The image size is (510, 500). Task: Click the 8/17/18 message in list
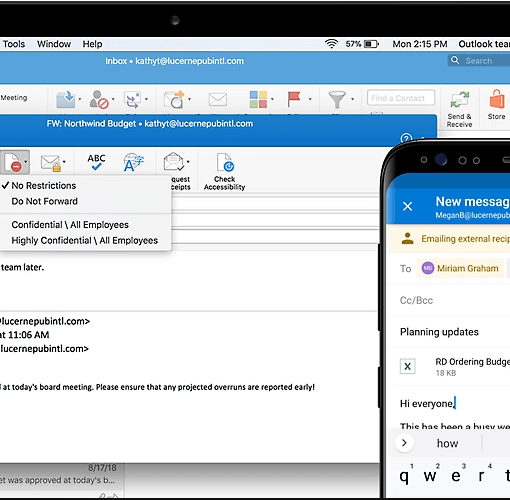[62, 475]
